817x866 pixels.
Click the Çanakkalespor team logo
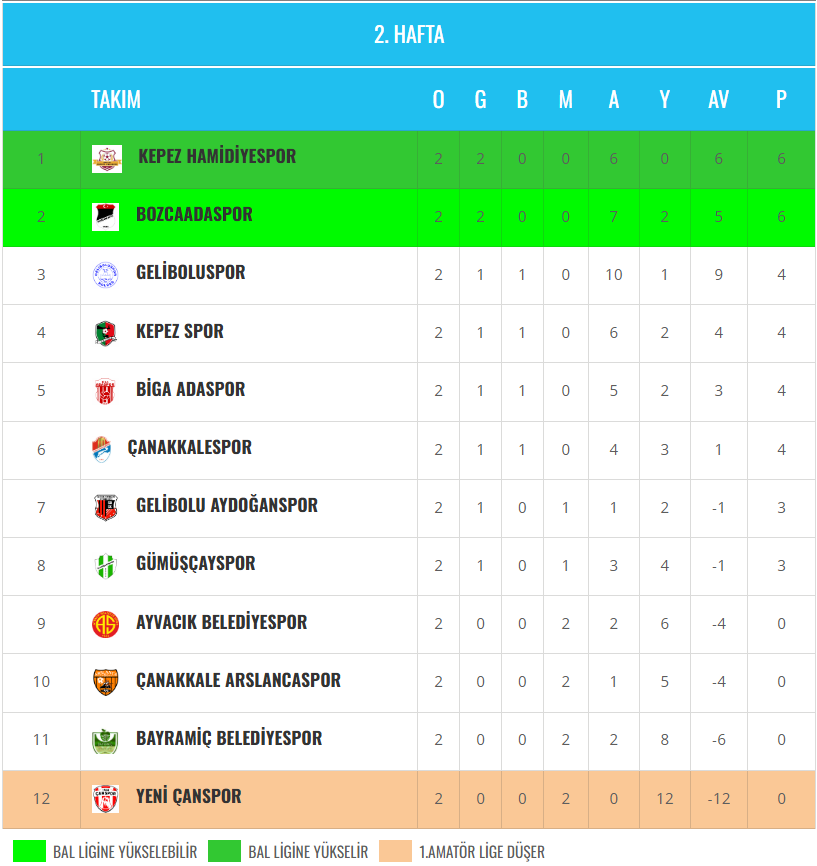[101, 449]
